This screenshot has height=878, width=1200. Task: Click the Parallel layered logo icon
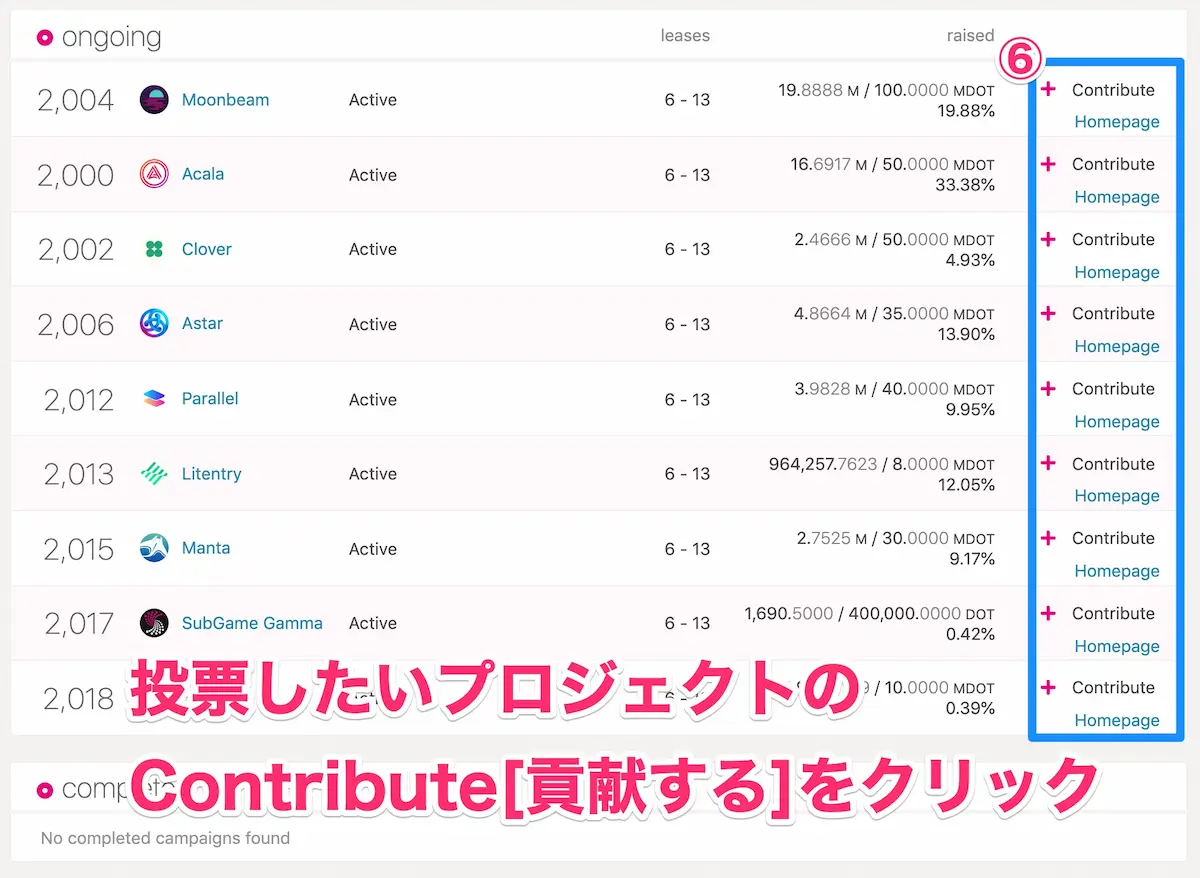(154, 399)
